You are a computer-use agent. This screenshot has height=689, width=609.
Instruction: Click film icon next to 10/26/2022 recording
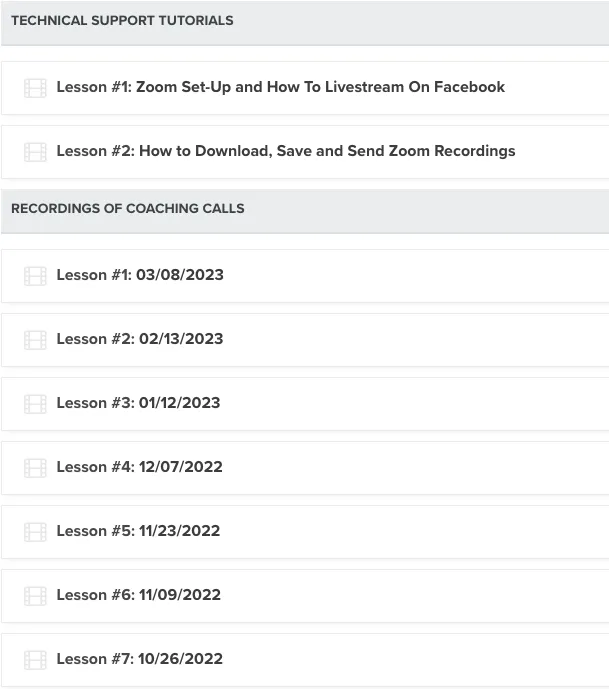pyautogui.click(x=35, y=660)
